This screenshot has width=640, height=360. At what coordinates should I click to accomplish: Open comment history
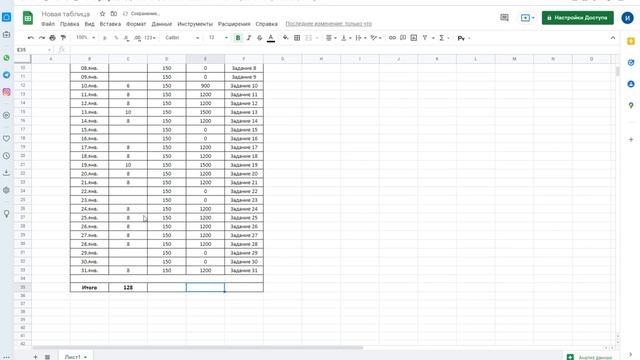click(x=504, y=18)
